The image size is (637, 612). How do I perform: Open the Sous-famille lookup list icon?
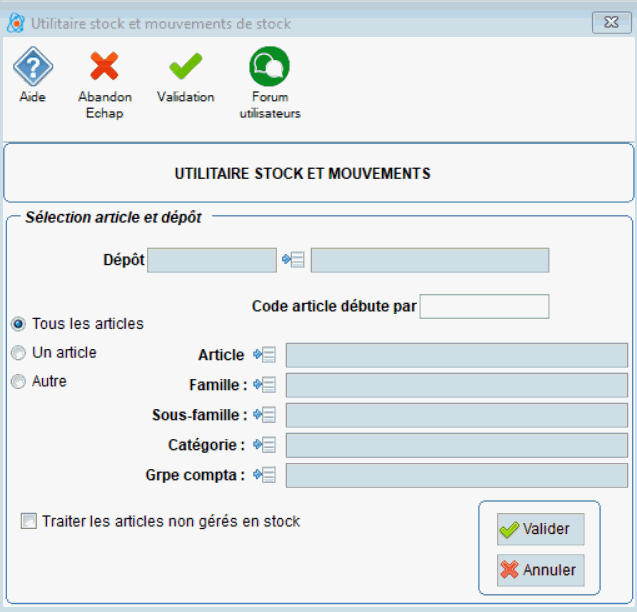(x=265, y=415)
